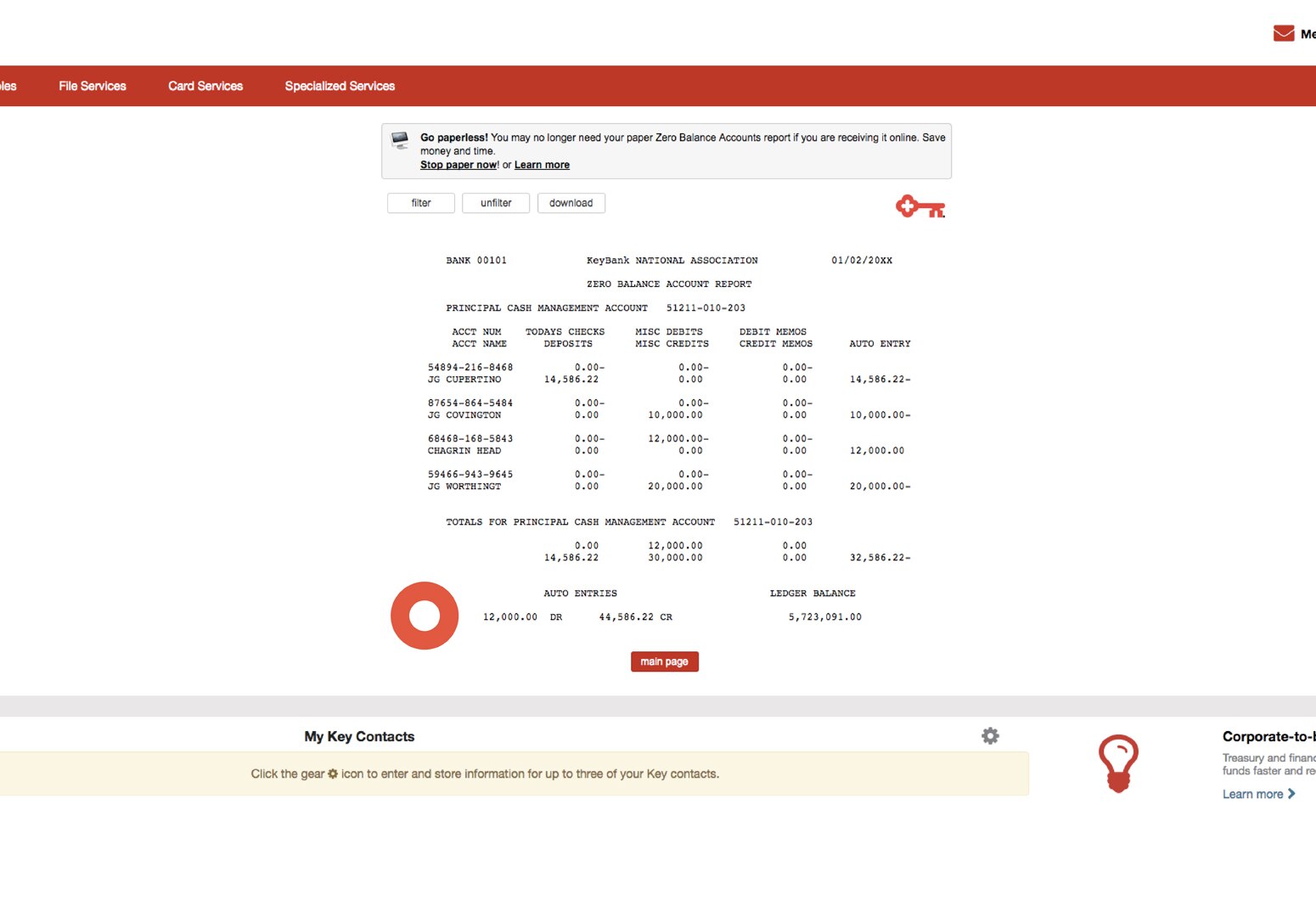Apply a filter to the report
1316x923 pixels.
pos(420,203)
